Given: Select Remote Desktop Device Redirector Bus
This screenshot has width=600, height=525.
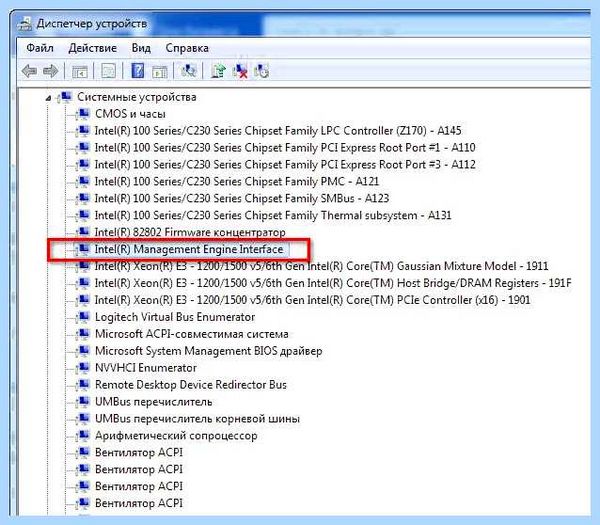Looking at the screenshot, I should click(191, 385).
